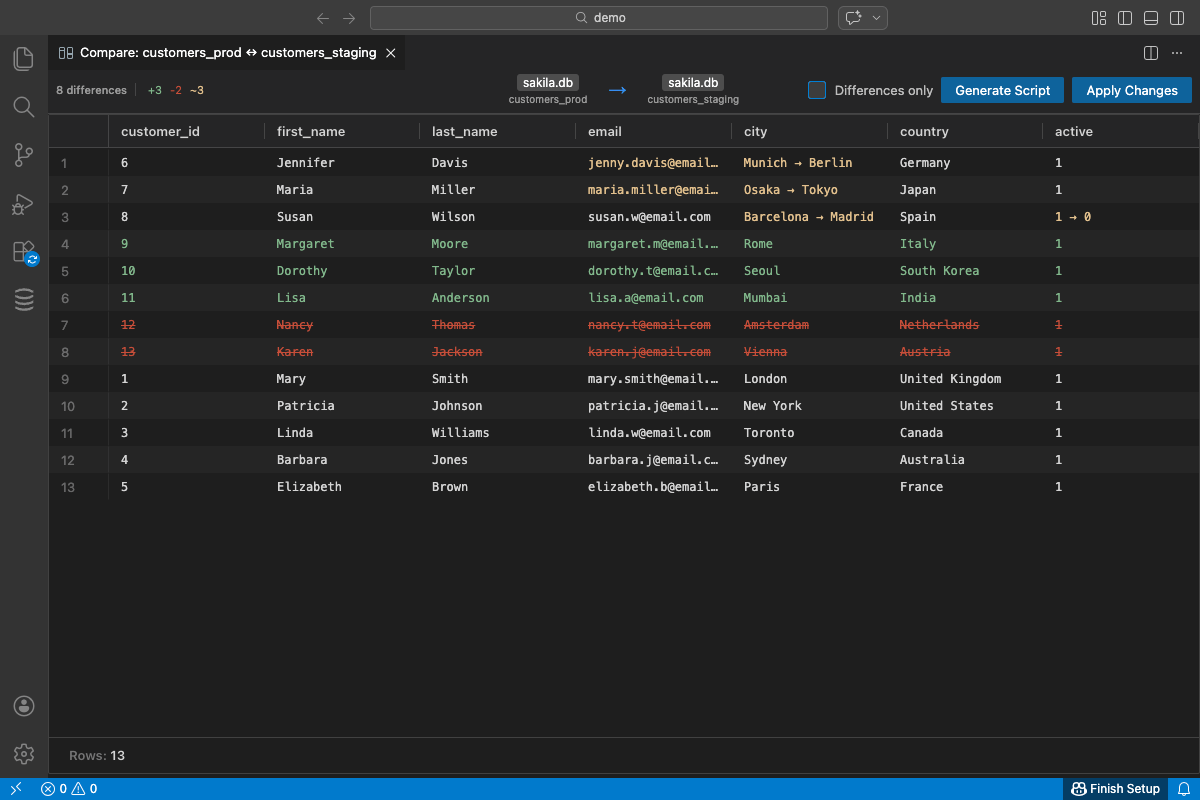Click the notification bell in the status bar

click(1185, 789)
